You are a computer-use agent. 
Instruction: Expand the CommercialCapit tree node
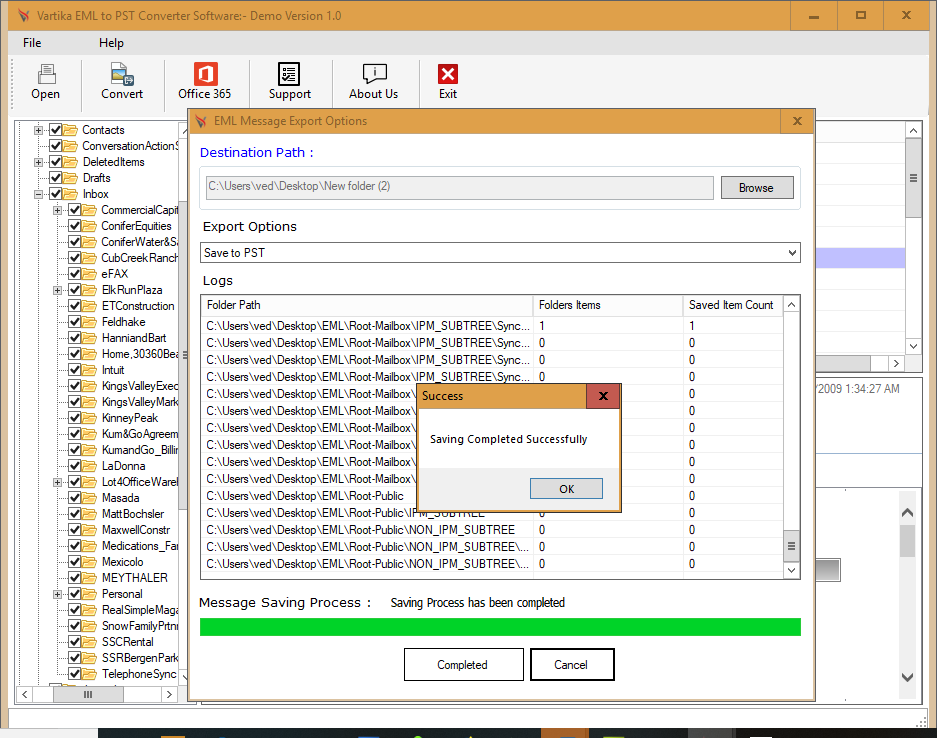[57, 210]
